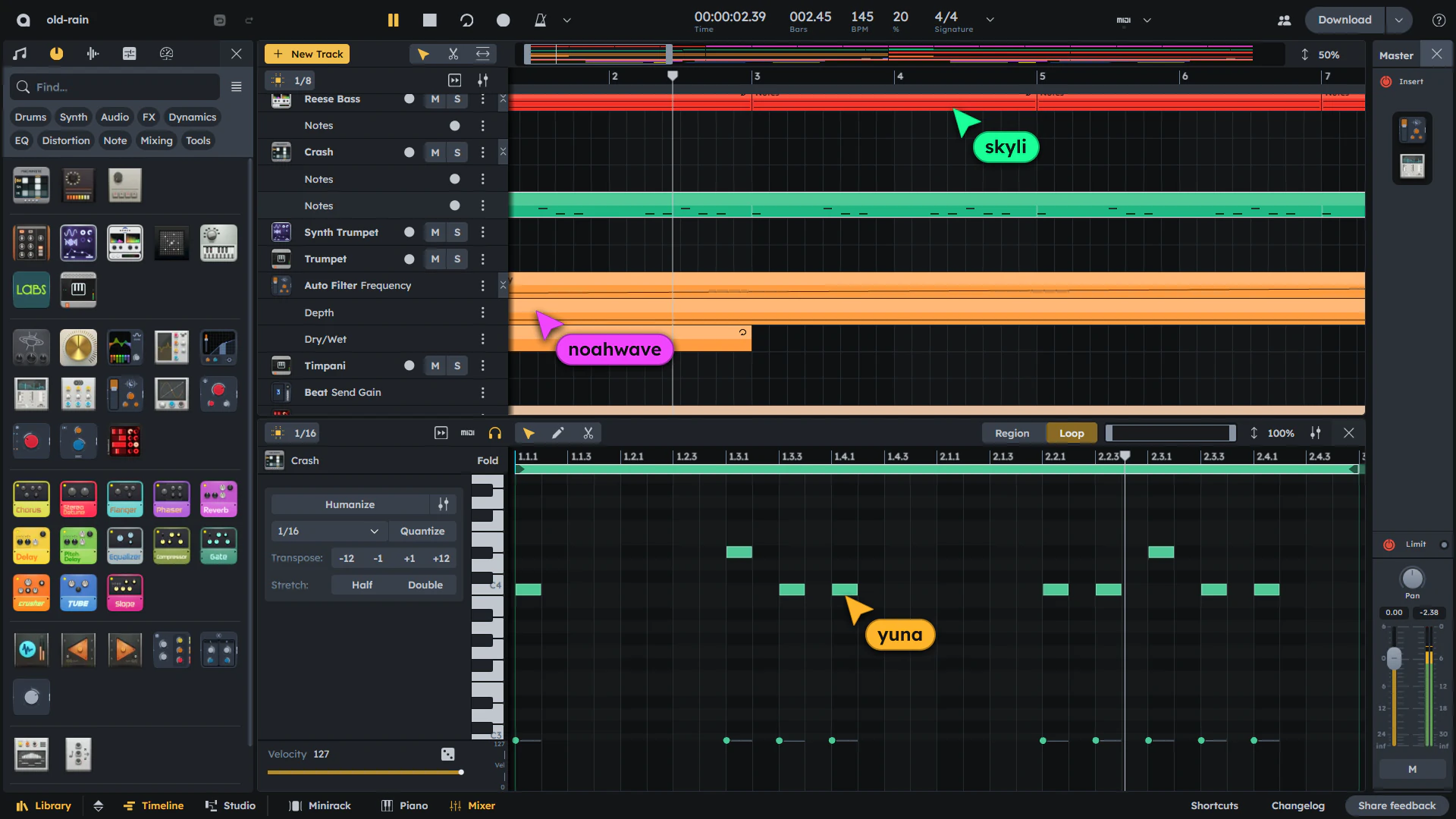
Task: Select the pencil tool in the piano roll
Action: (559, 432)
